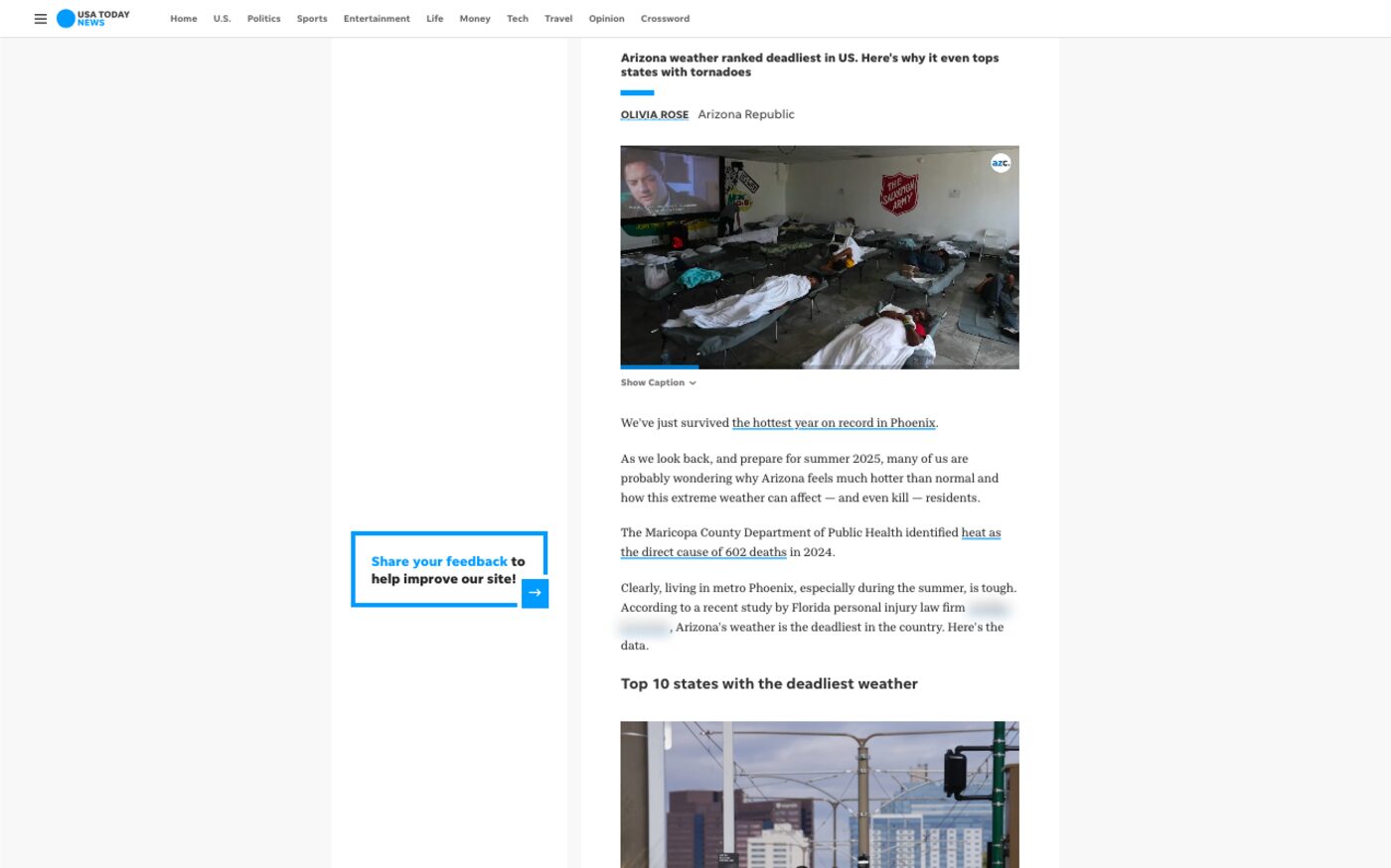The width and height of the screenshot is (1391, 868).
Task: Open the hamburger navigation menu
Action: (x=41, y=19)
